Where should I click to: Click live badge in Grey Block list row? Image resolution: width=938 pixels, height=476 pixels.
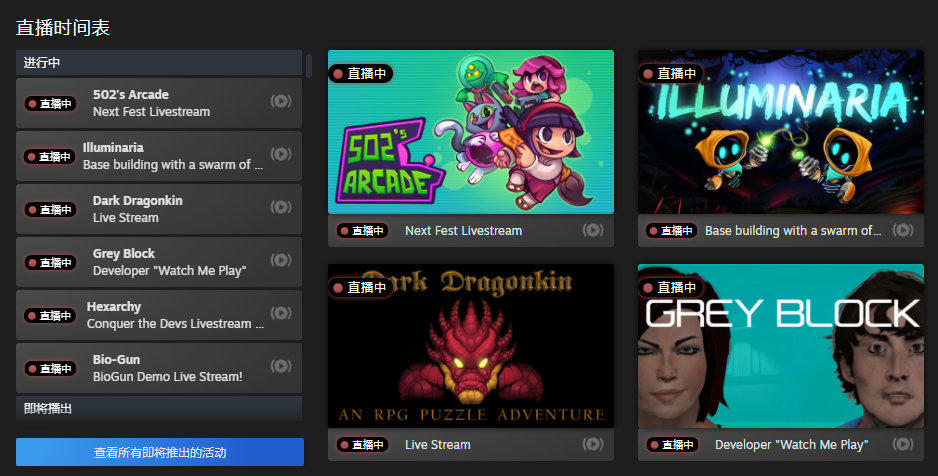(50, 263)
